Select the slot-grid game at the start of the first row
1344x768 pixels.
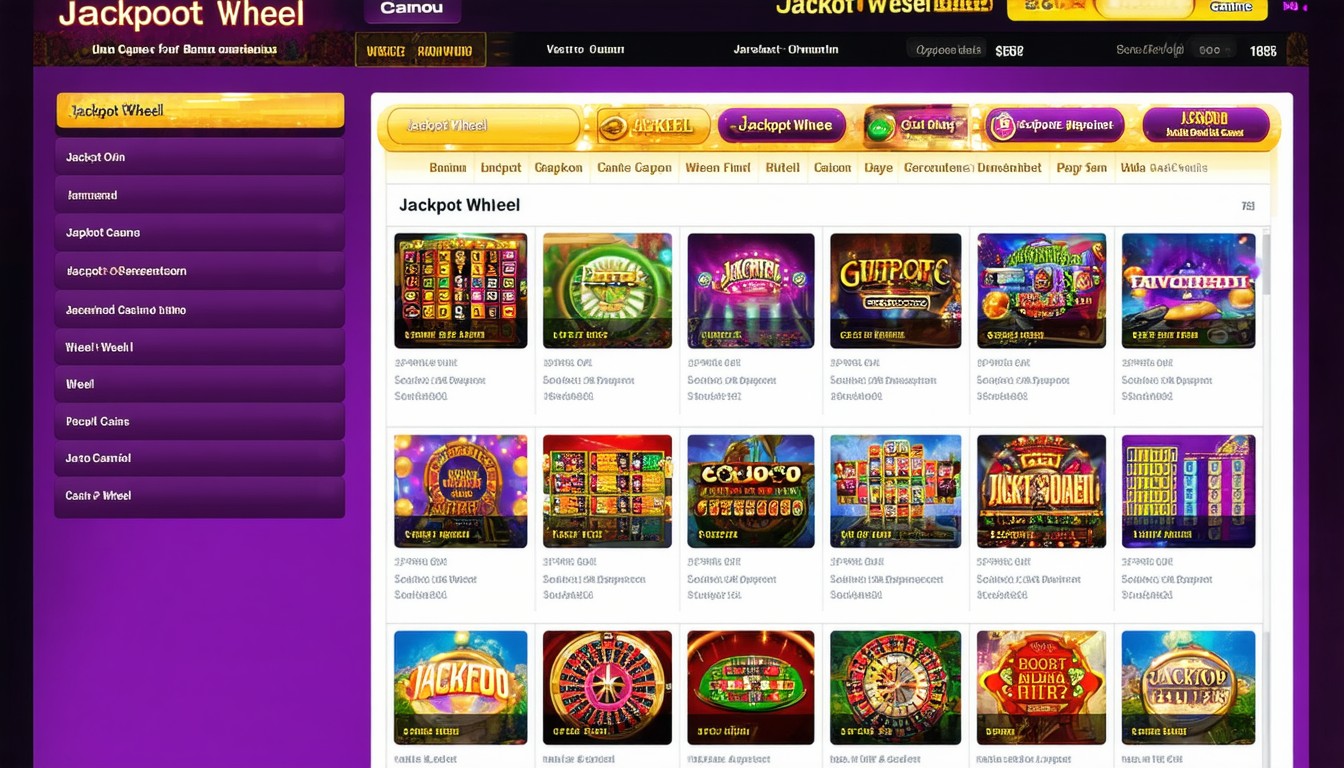pos(460,291)
